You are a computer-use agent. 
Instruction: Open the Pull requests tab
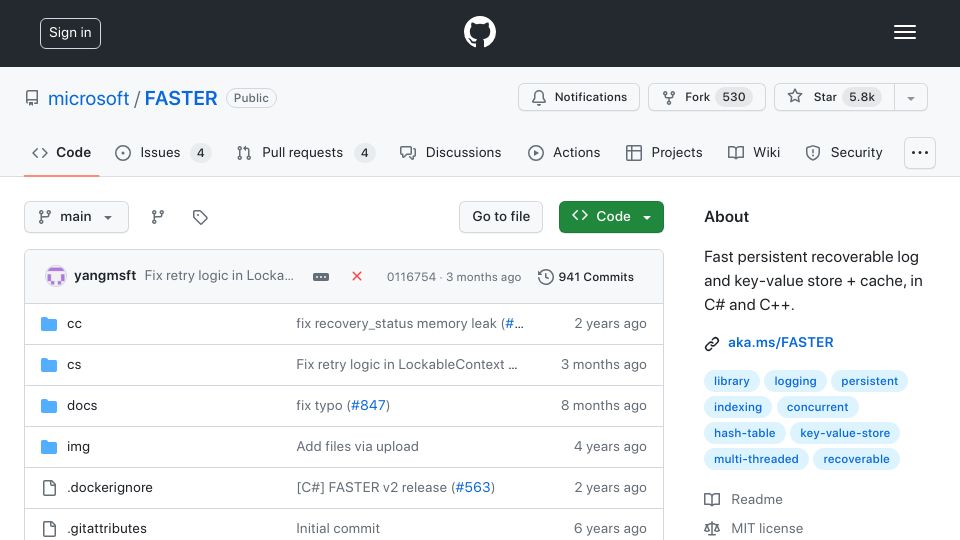tap(305, 152)
